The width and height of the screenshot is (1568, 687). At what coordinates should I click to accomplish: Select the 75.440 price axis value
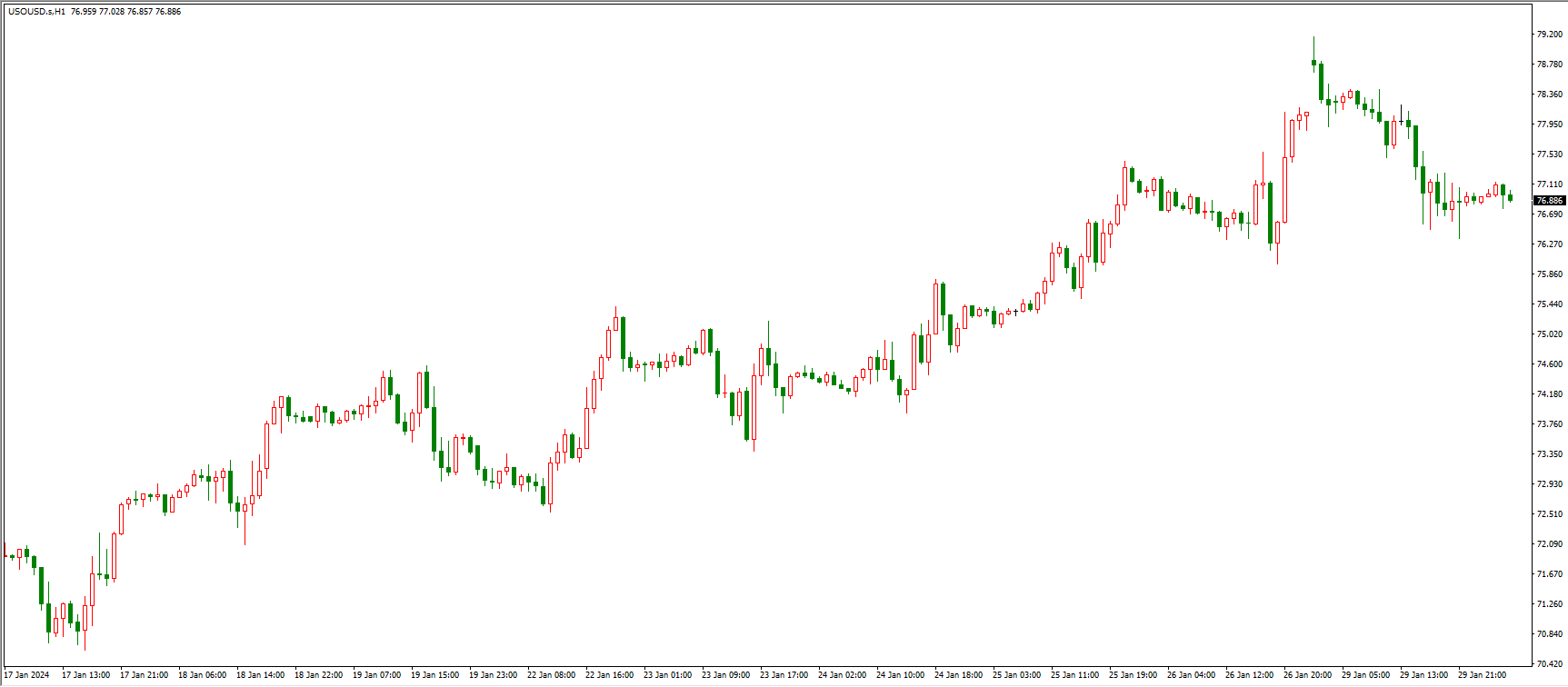click(1550, 304)
